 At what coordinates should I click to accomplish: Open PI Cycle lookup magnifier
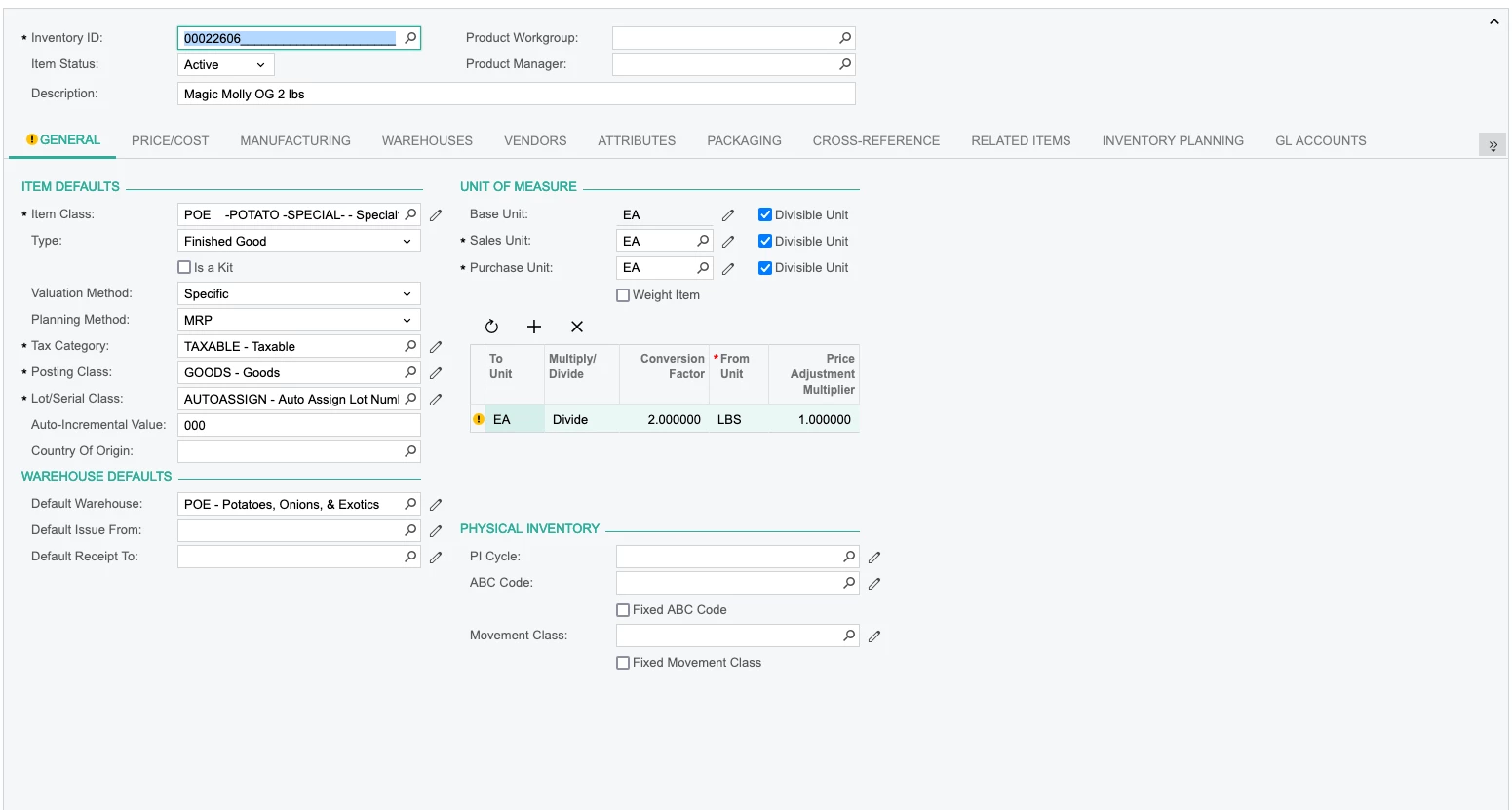[849, 557]
